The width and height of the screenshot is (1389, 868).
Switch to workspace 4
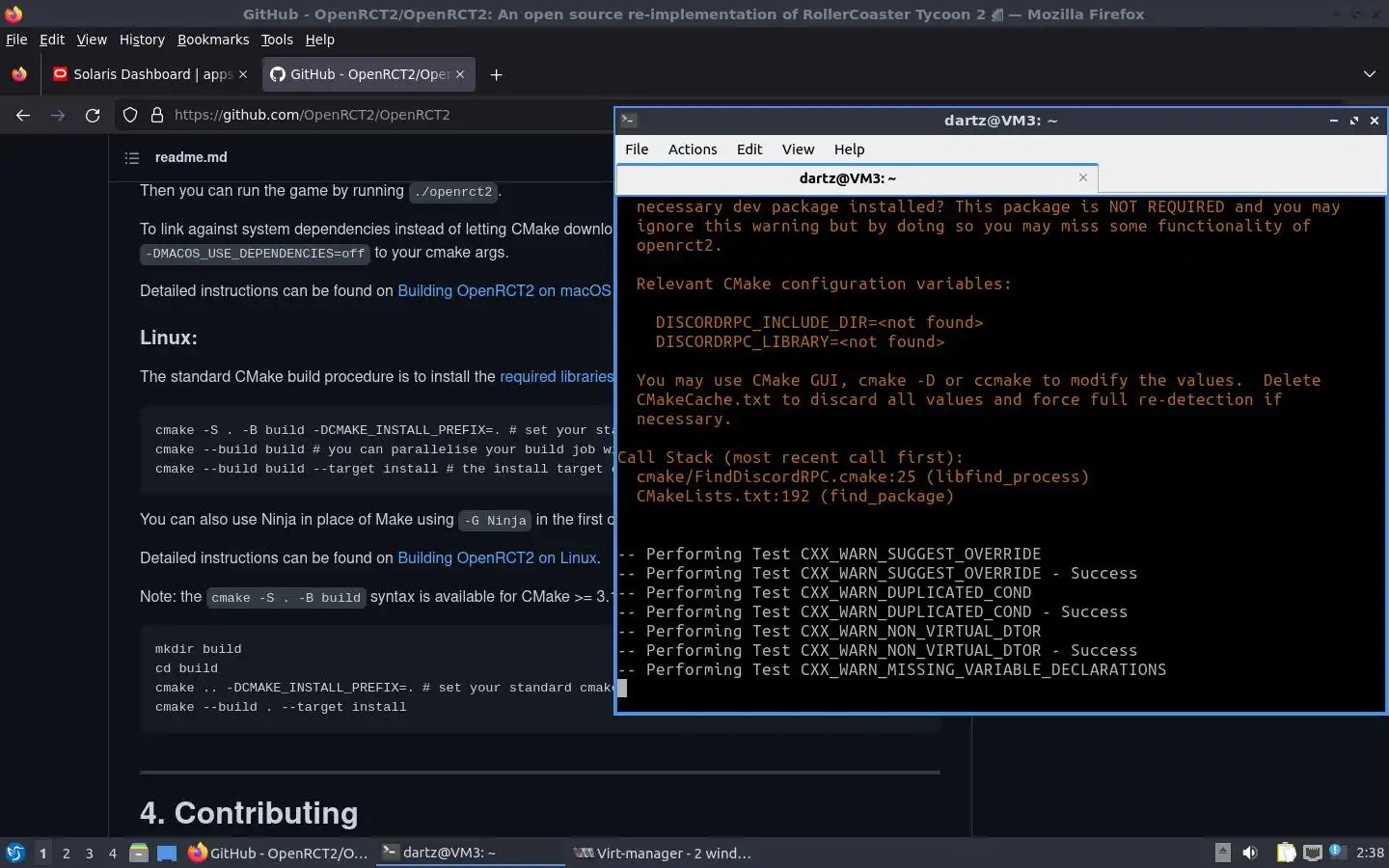[112, 853]
